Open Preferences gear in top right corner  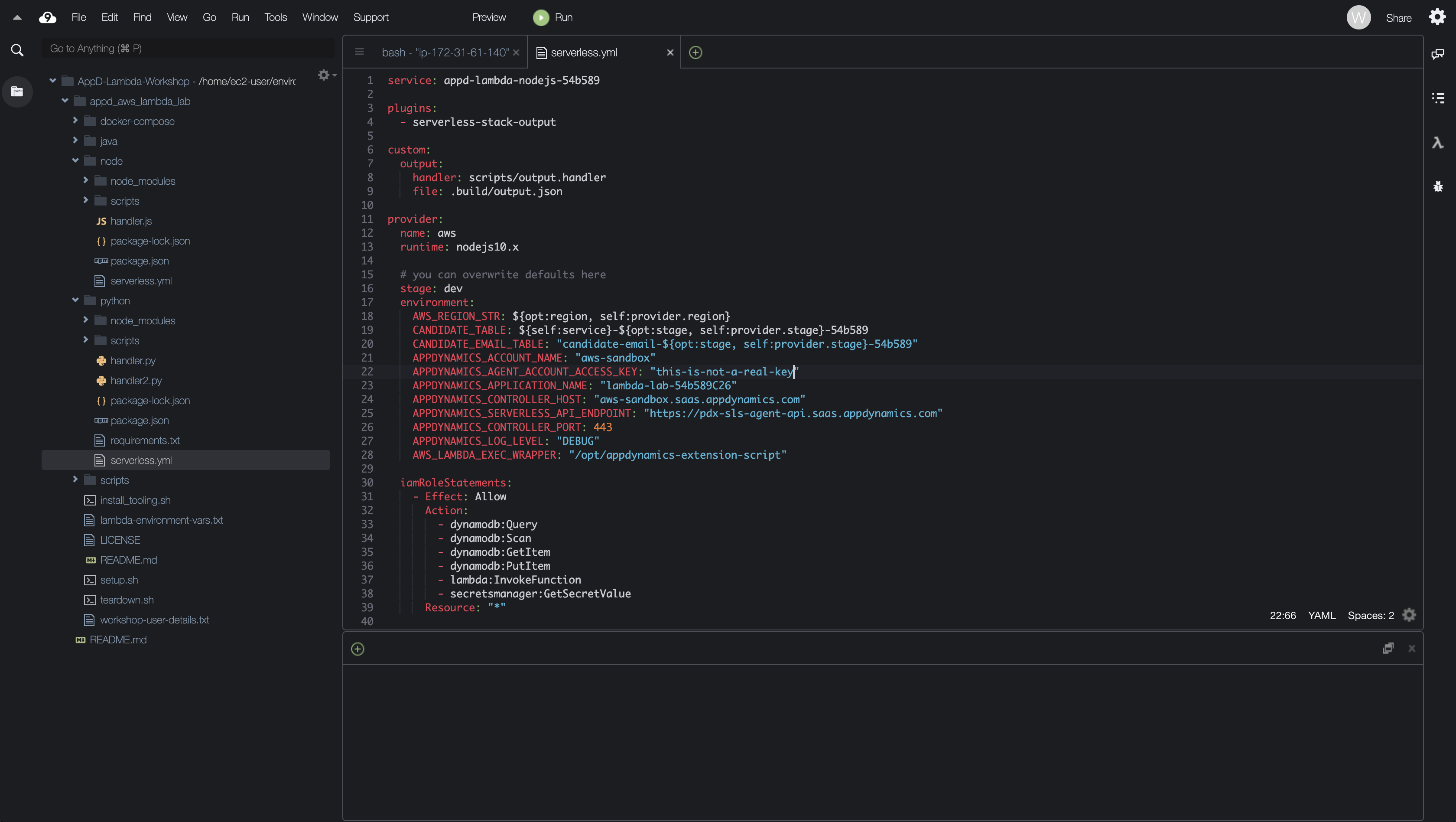[x=1437, y=17]
